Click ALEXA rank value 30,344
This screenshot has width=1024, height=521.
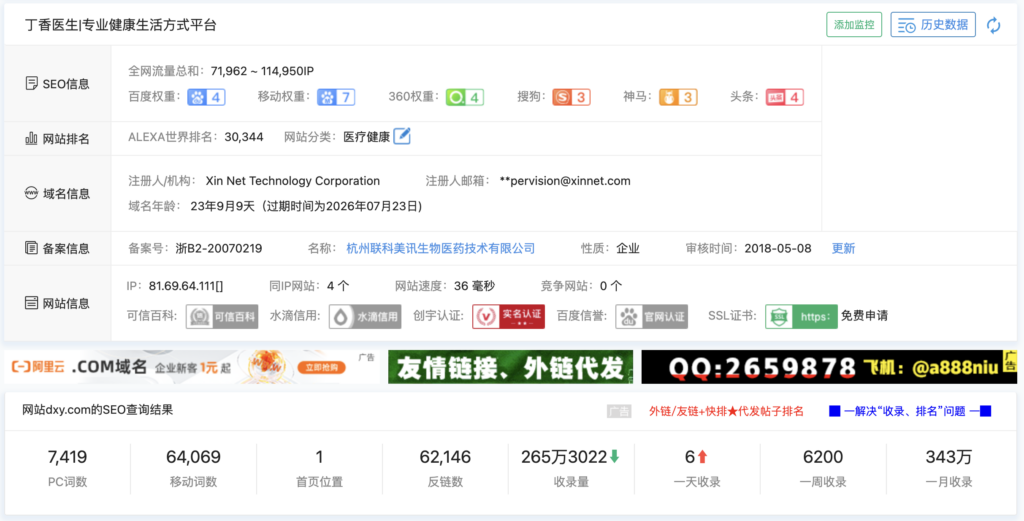click(x=244, y=137)
